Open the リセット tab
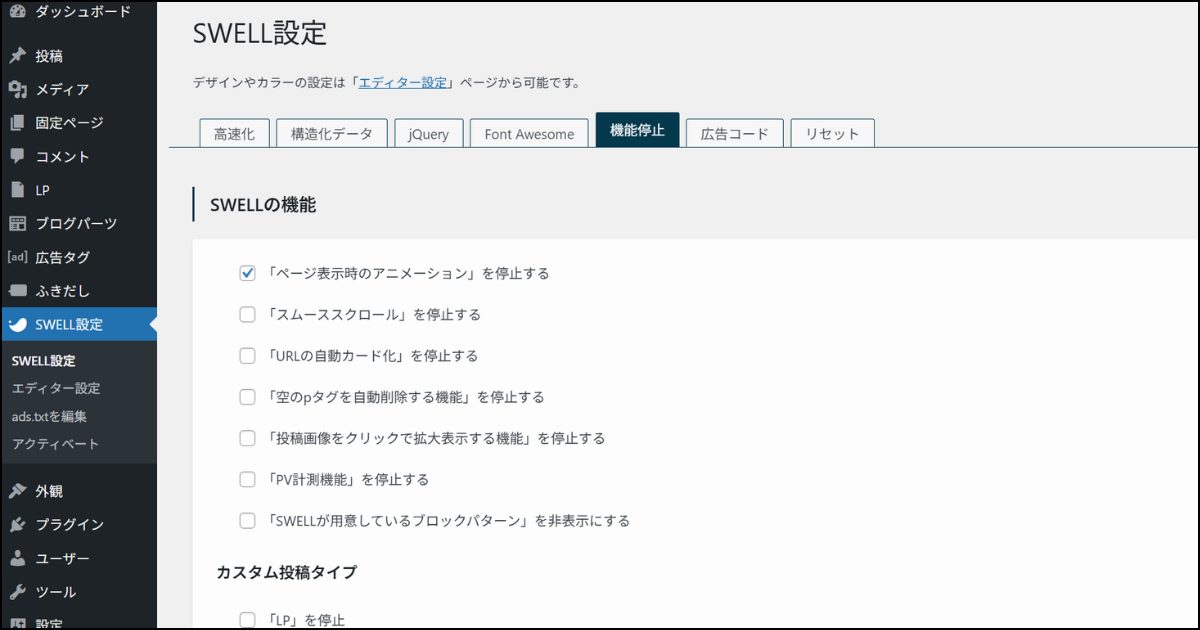The width and height of the screenshot is (1200, 630). [x=833, y=133]
